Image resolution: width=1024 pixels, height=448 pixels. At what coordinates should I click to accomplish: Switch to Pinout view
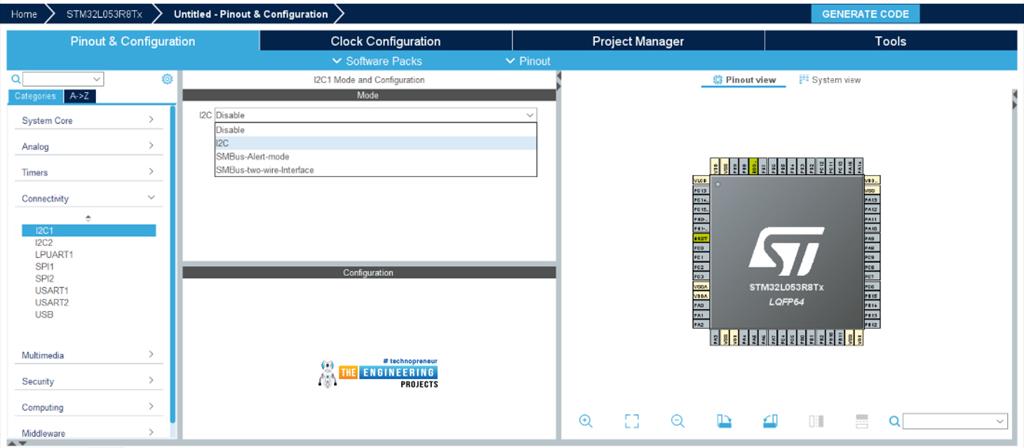(744, 80)
